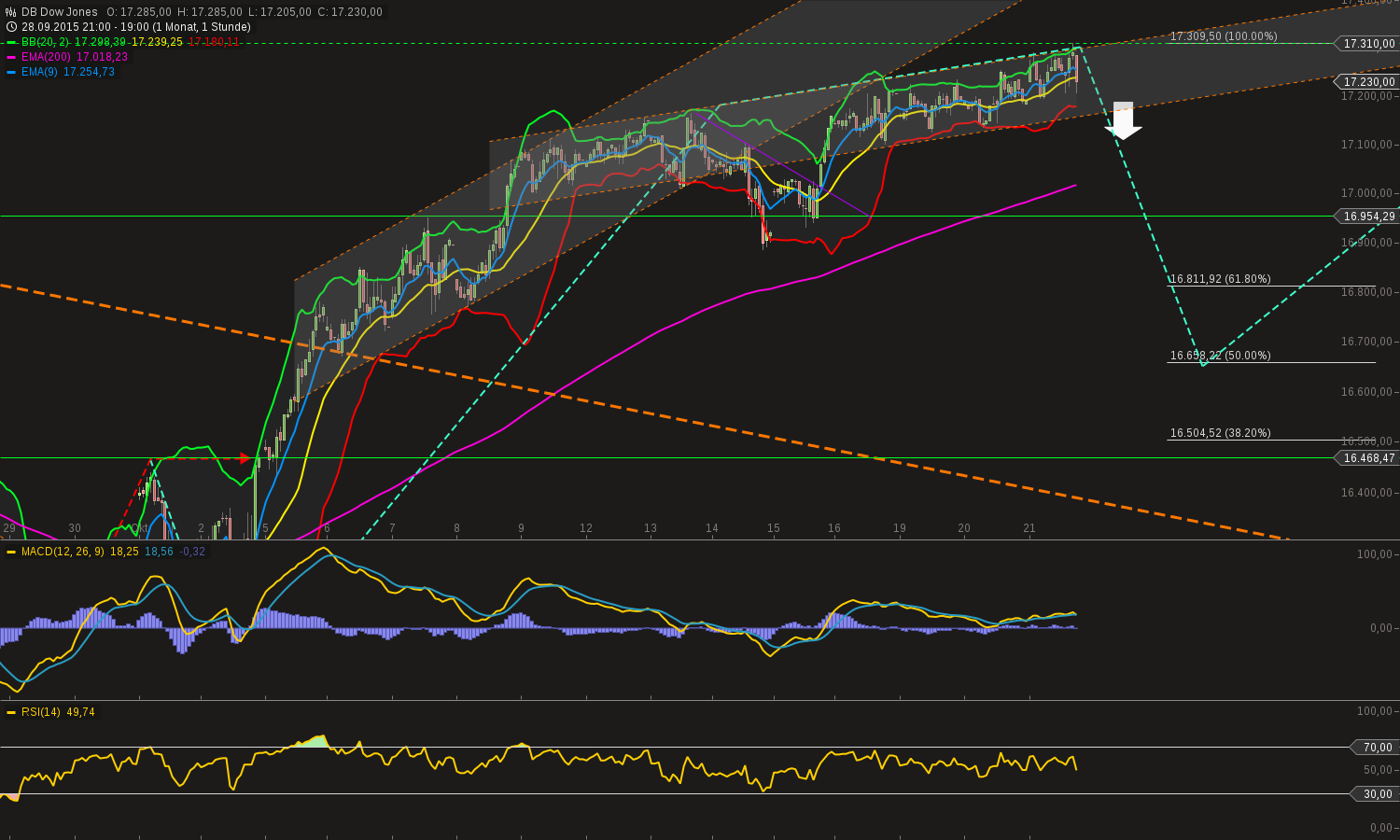Select the 16.811,92 (61.80%) Fibonacci label
The width and height of the screenshot is (1400, 840).
tap(1221, 279)
